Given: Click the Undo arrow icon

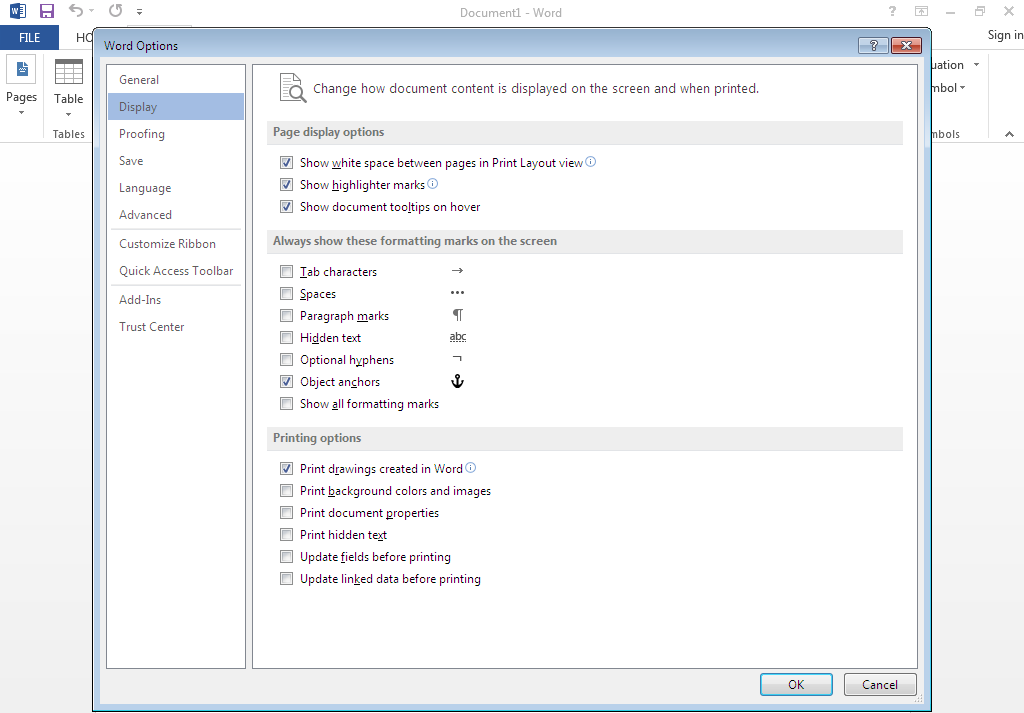Looking at the screenshot, I should [x=75, y=12].
